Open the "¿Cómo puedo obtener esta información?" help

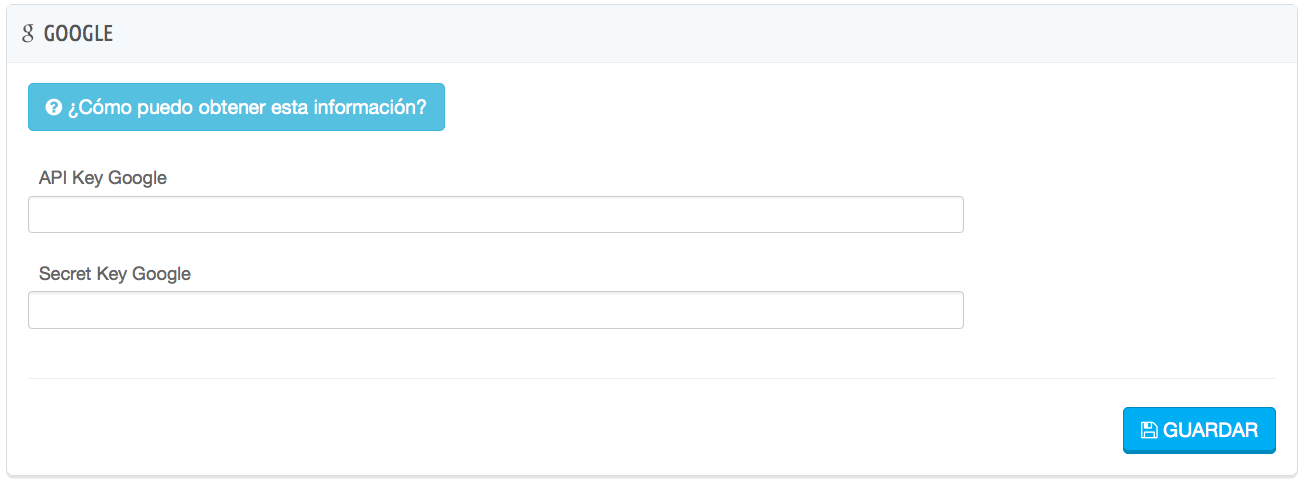(236, 107)
